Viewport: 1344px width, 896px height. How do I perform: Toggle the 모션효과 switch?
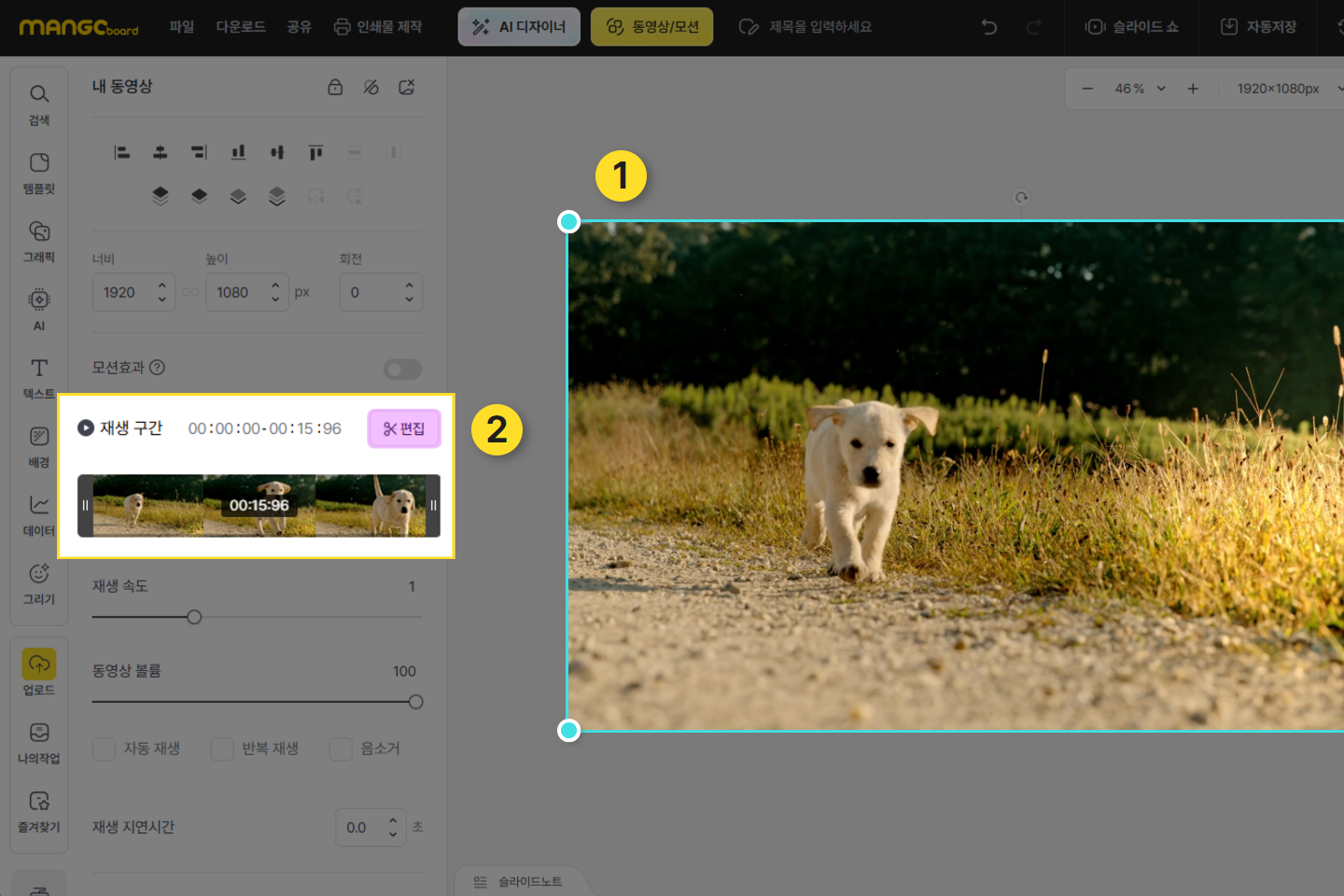point(402,370)
